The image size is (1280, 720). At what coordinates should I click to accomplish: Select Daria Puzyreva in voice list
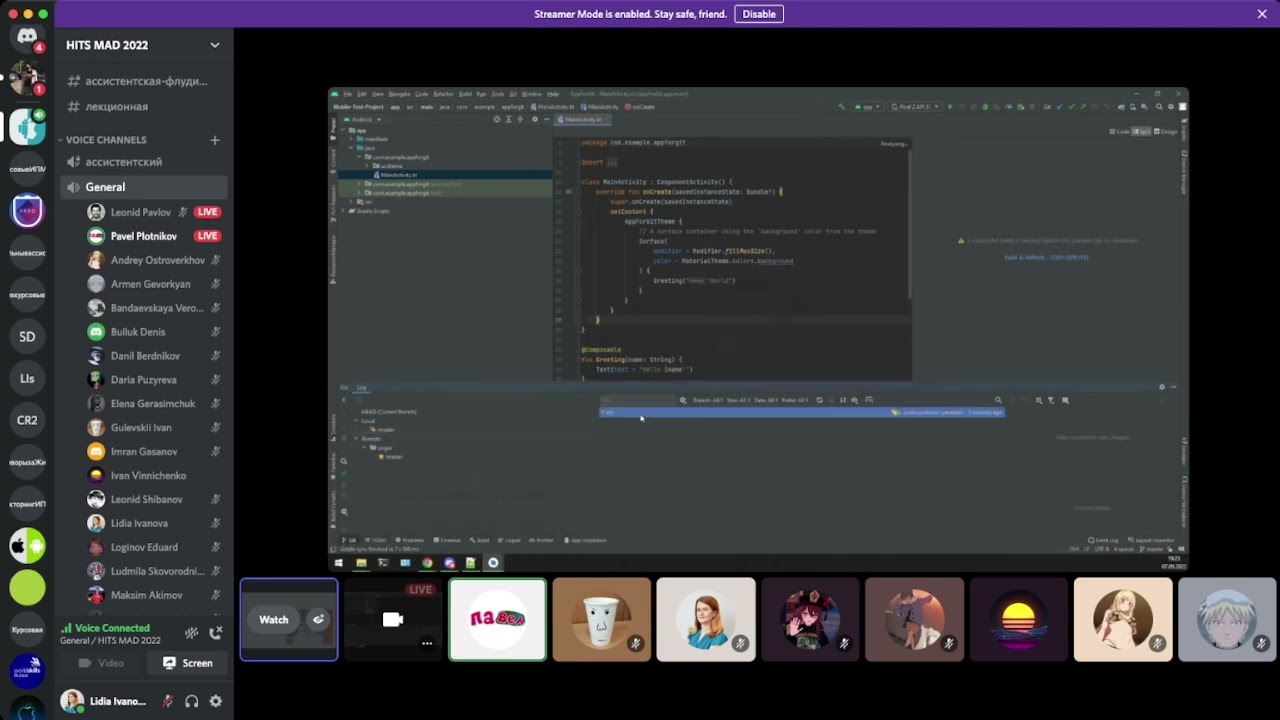[155, 380]
